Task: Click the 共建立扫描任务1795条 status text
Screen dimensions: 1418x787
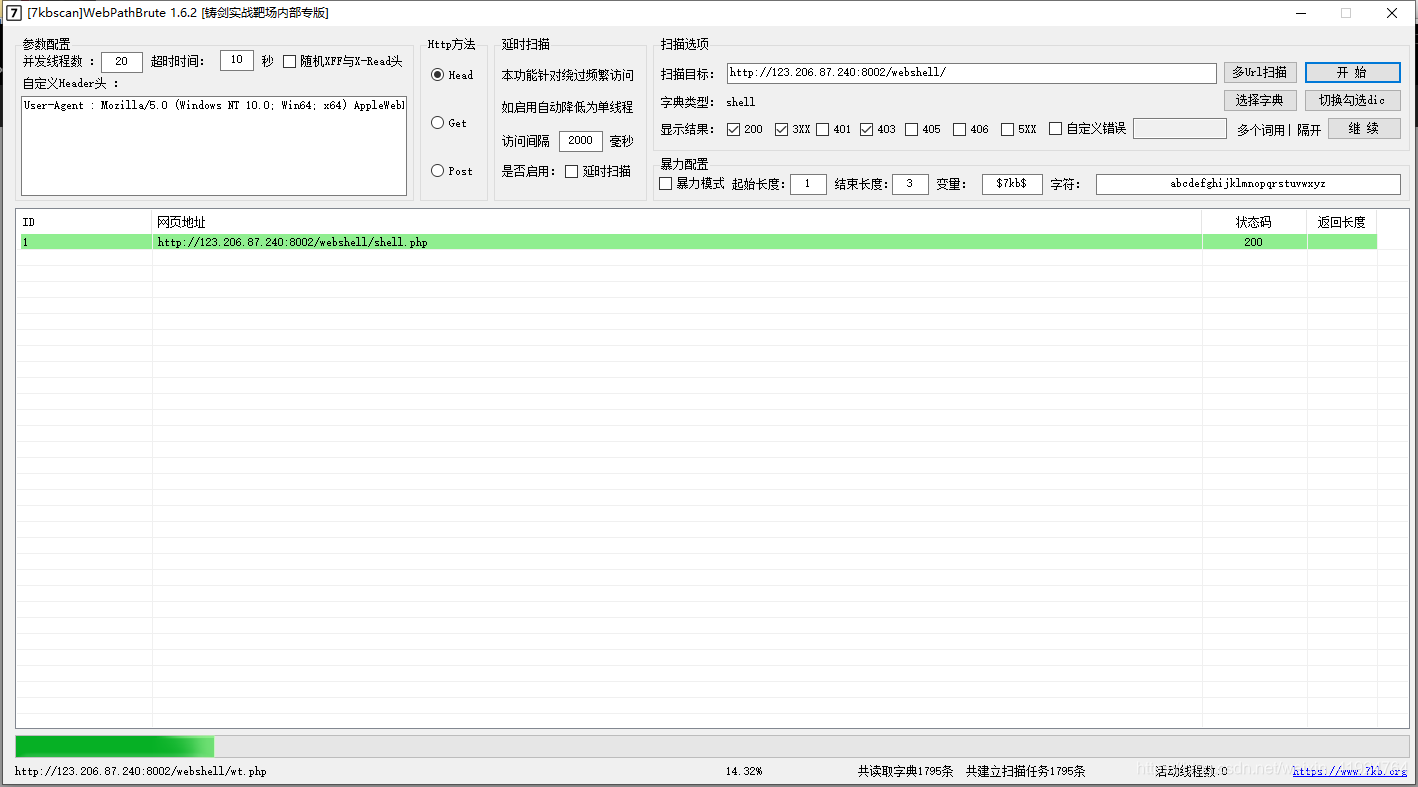Action: (x=1025, y=771)
